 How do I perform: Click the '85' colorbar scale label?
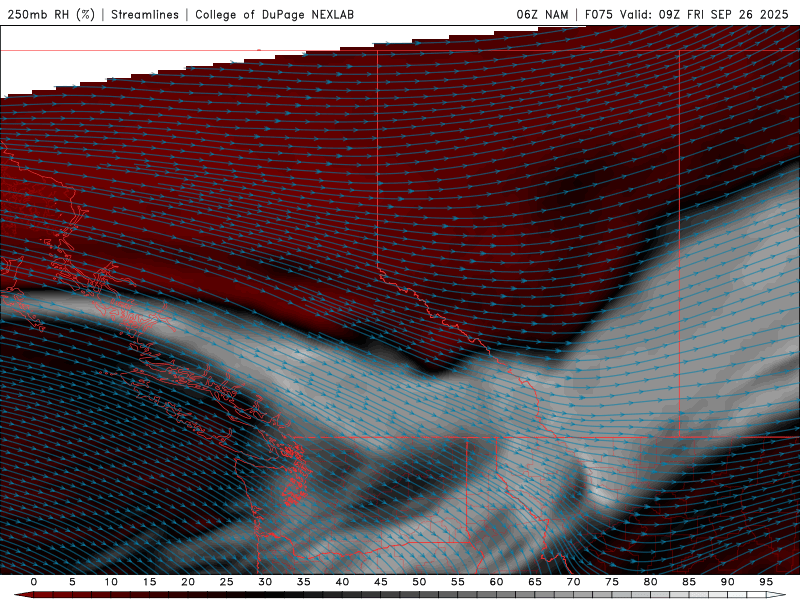tap(689, 582)
